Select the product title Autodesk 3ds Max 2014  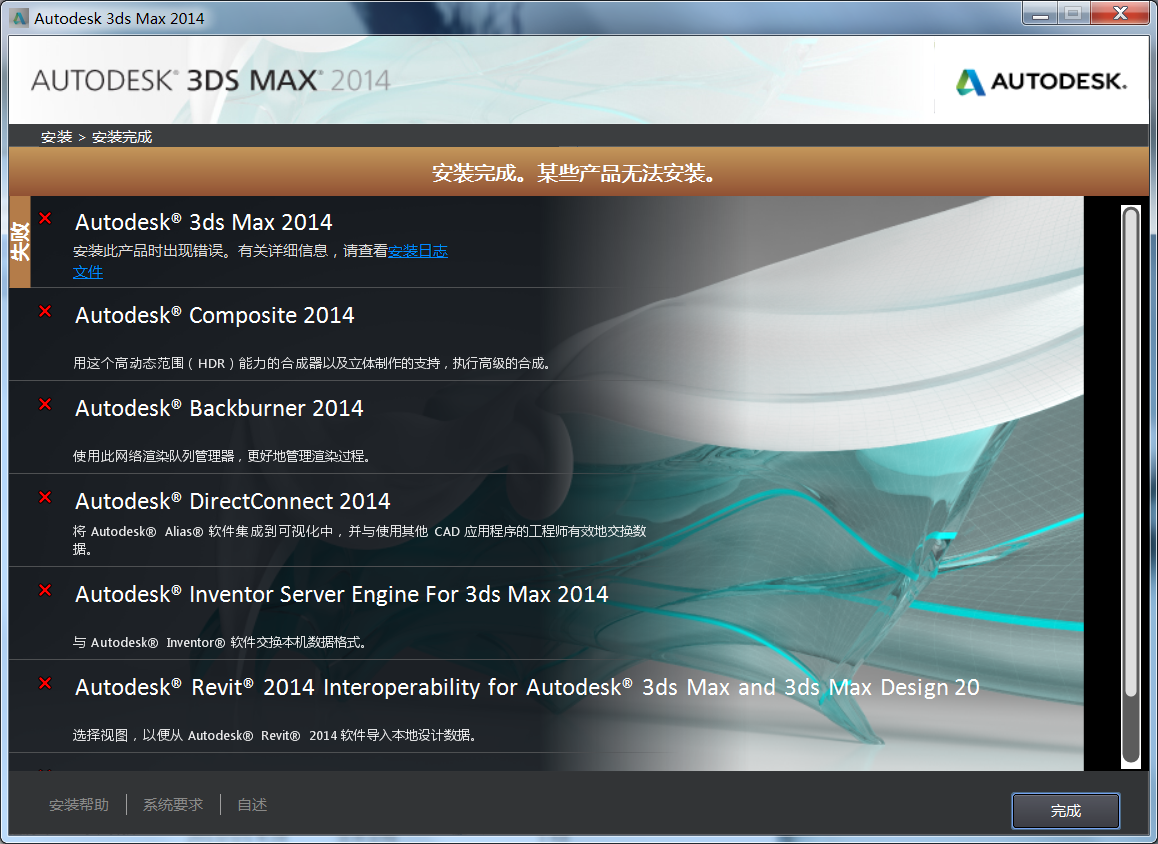pyautogui.click(x=204, y=222)
